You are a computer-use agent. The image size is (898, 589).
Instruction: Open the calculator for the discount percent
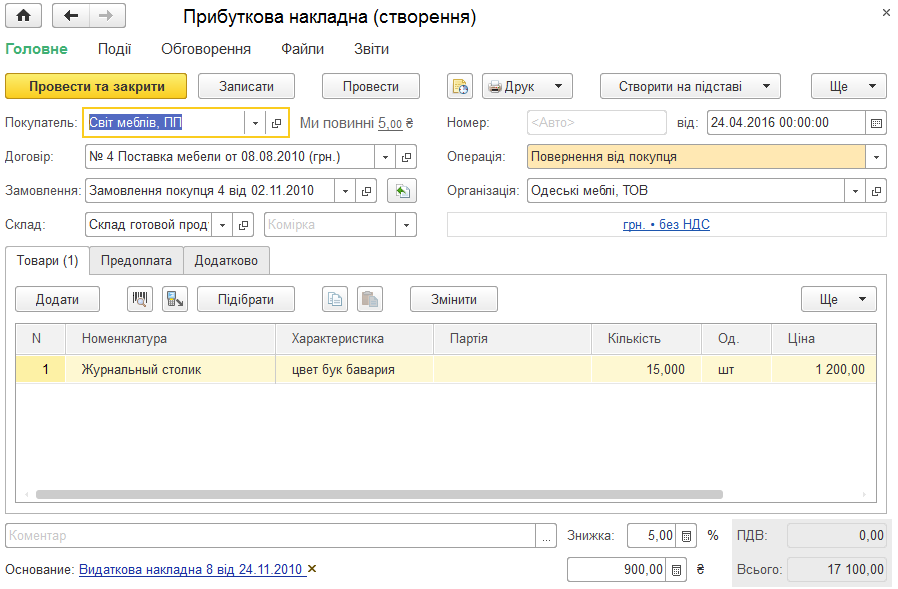(686, 536)
